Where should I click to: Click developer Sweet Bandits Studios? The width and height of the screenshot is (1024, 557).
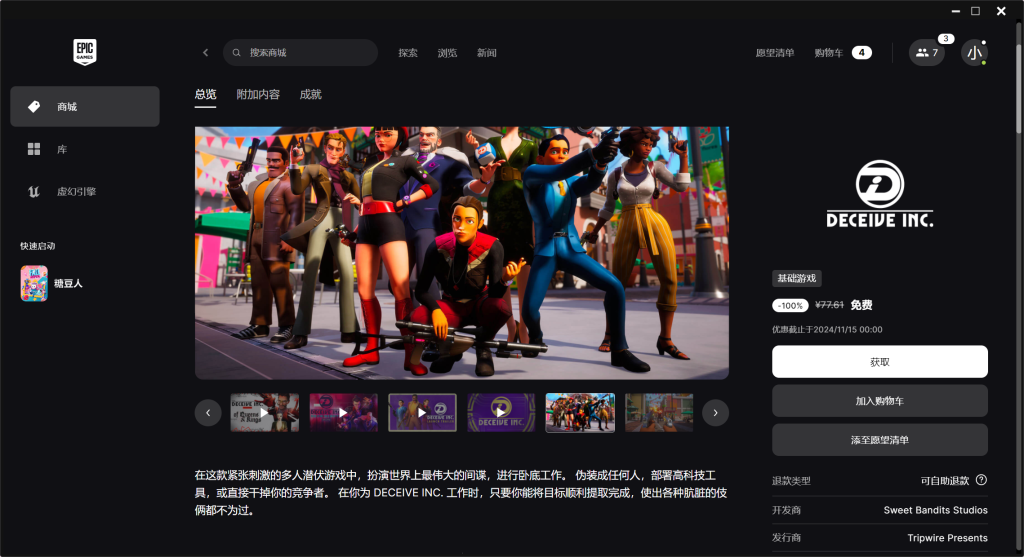[935, 510]
